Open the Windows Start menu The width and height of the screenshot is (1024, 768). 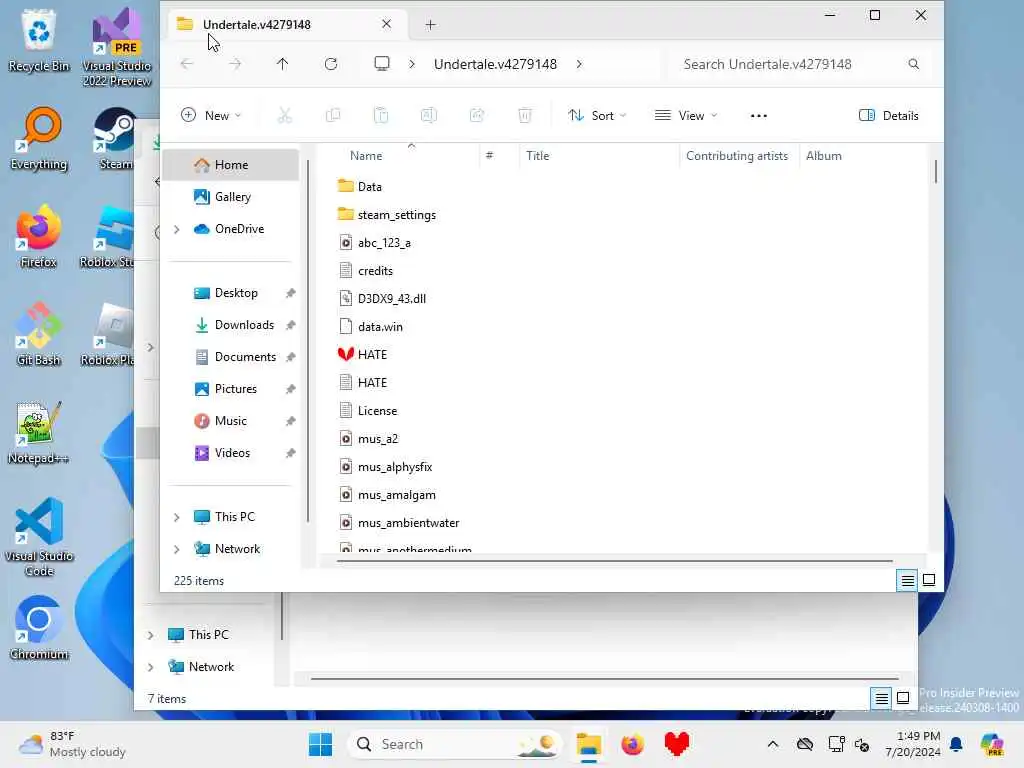pyautogui.click(x=320, y=744)
